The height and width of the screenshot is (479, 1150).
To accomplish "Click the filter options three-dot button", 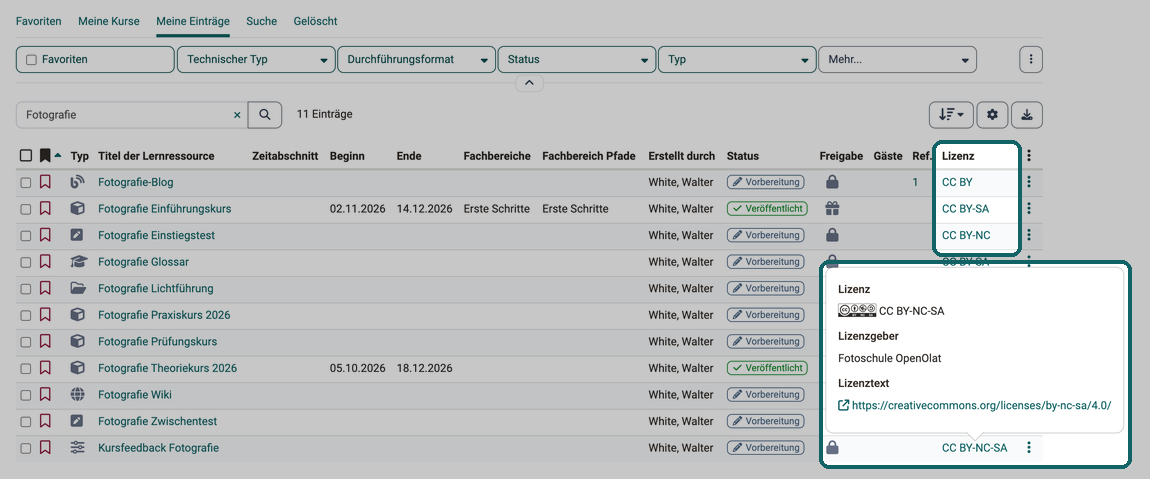I will tap(1031, 59).
